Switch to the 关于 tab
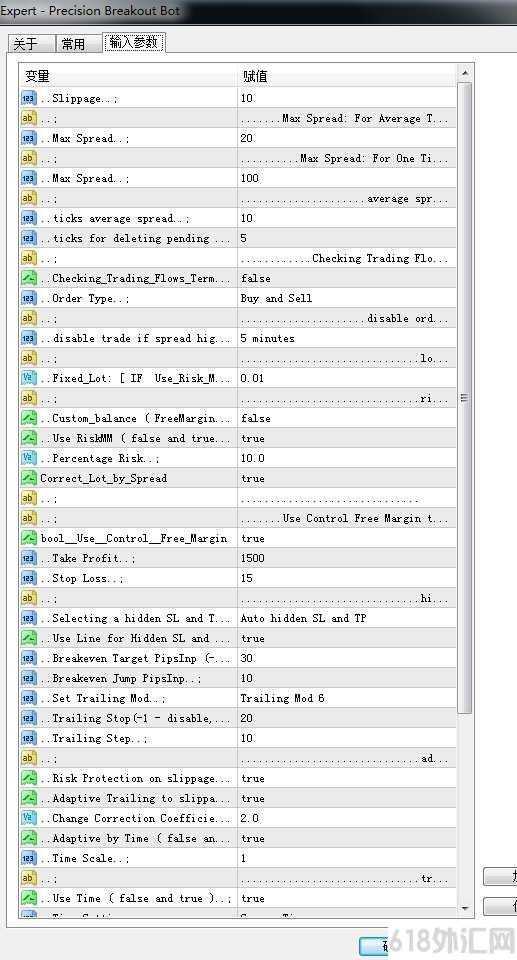 point(26,44)
